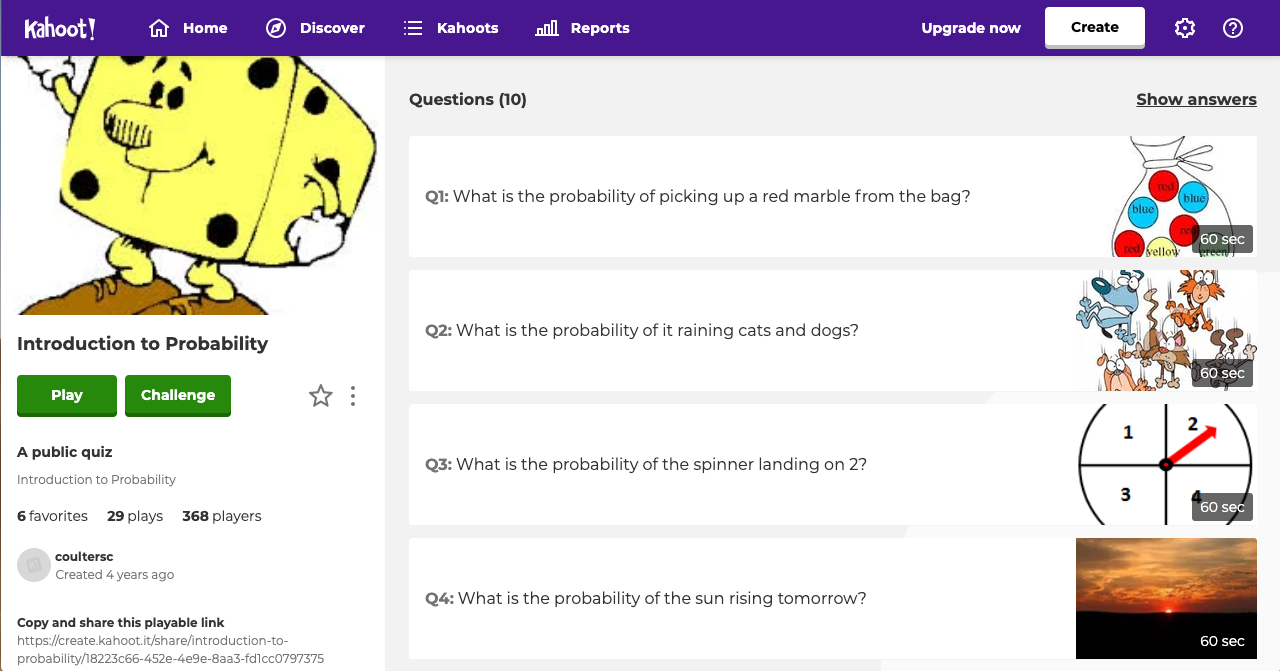
Task: Select the Kahoots list icon
Action: (412, 28)
